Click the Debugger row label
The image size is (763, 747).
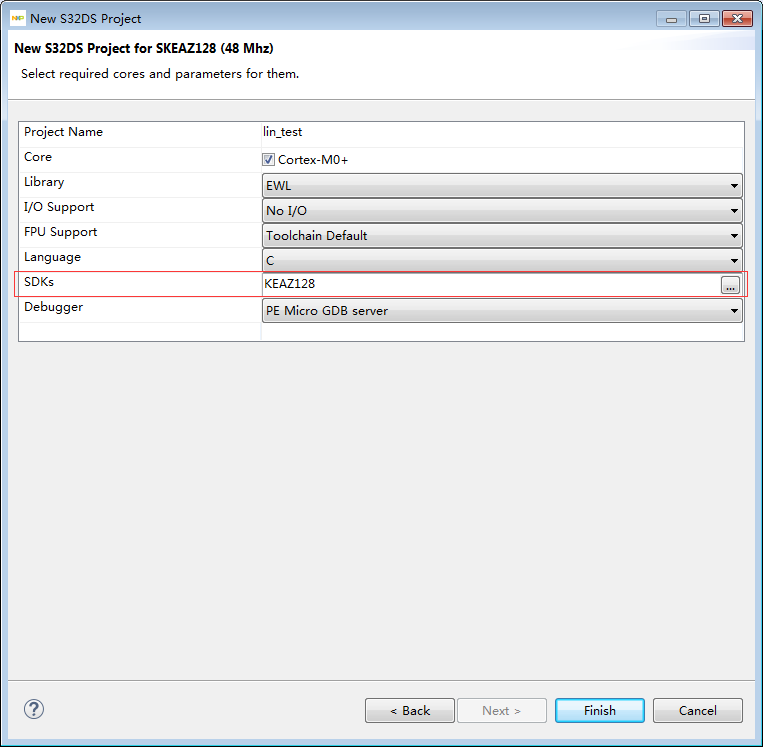tap(54, 307)
